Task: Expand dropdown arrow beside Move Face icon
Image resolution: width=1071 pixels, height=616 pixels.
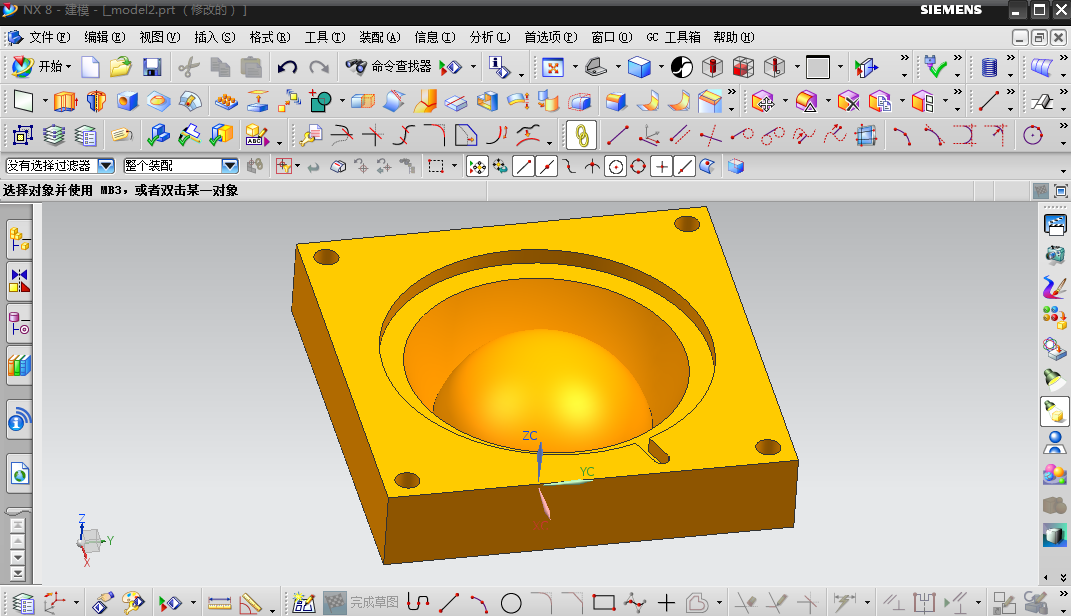Action: 785,102
